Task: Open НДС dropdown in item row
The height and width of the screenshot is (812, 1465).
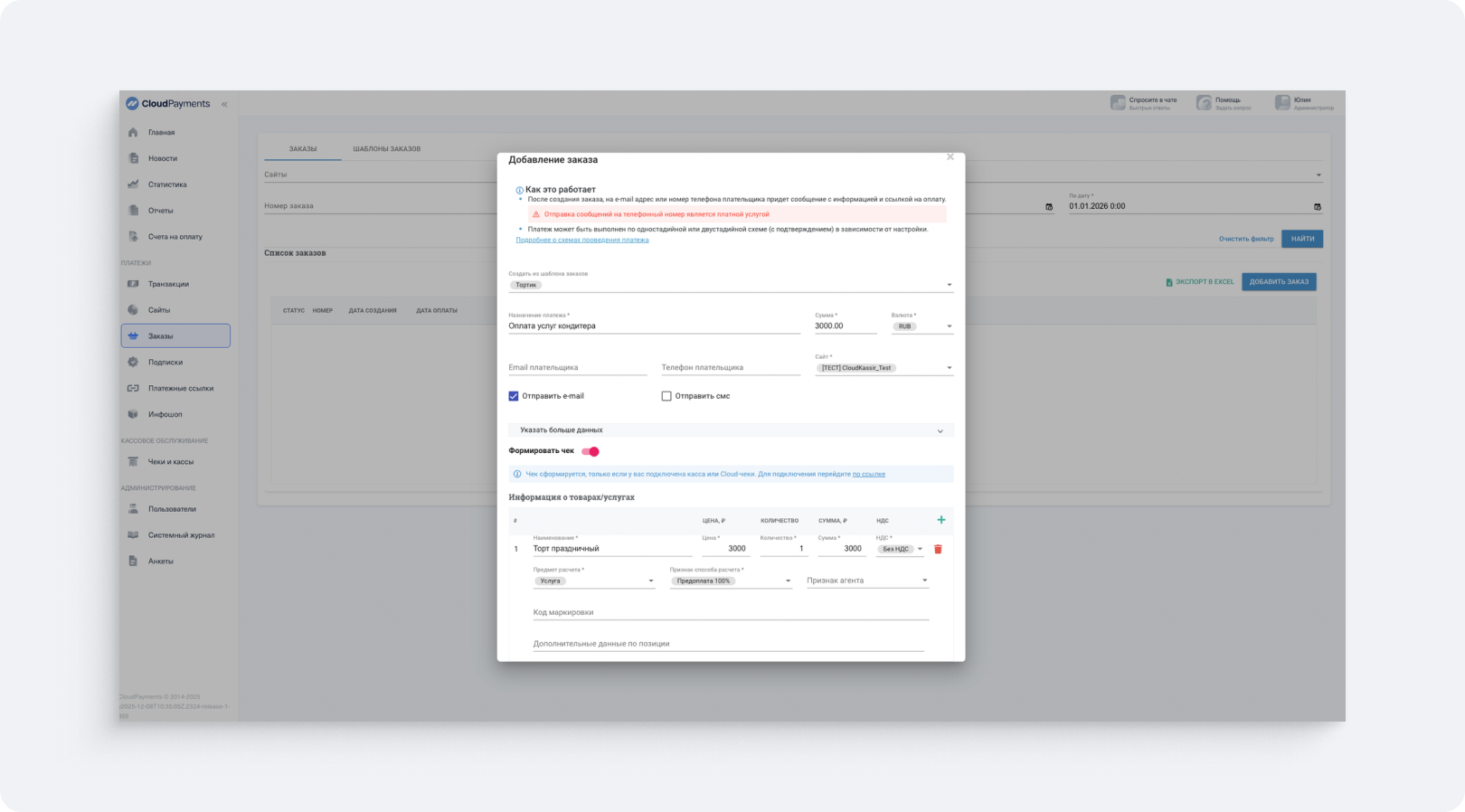Action: (900, 549)
